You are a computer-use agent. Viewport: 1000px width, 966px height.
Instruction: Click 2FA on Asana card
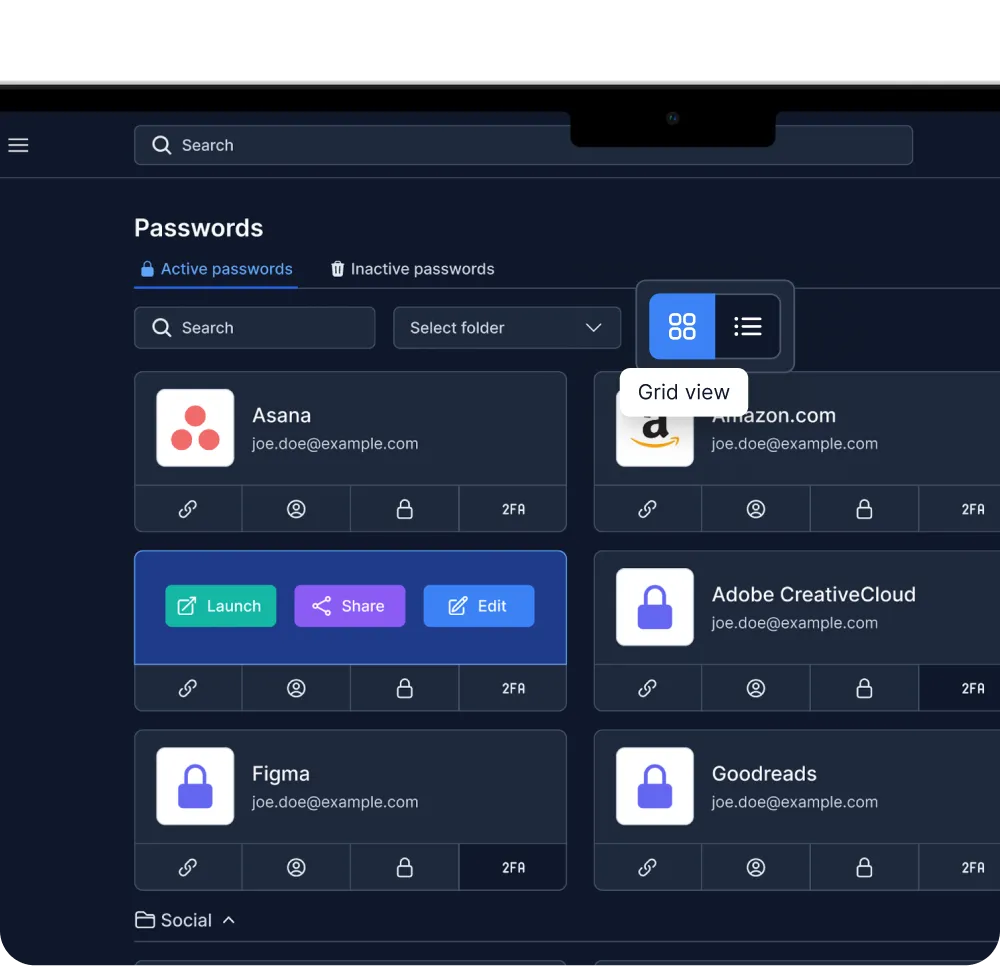point(513,509)
